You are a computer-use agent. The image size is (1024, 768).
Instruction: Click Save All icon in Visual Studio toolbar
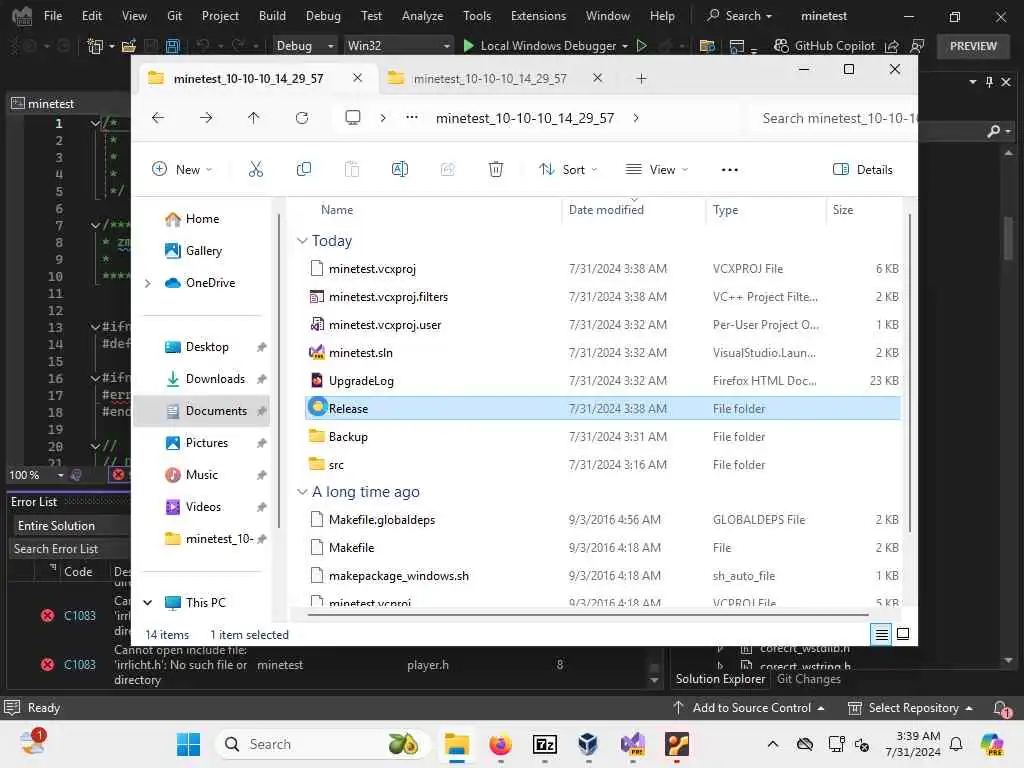click(x=172, y=46)
